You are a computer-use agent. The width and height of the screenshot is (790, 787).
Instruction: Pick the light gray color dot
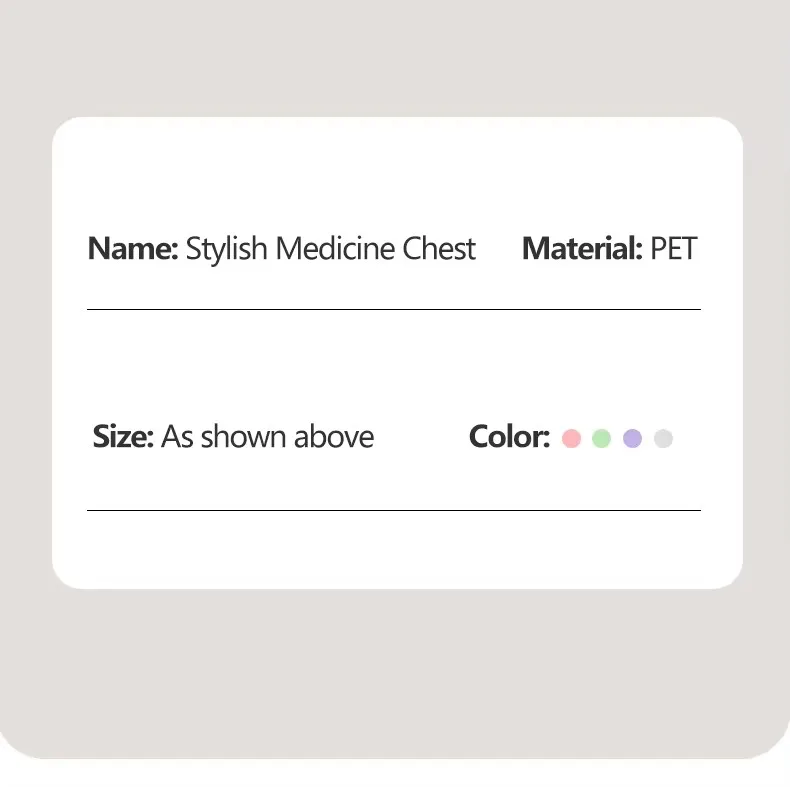(663, 438)
